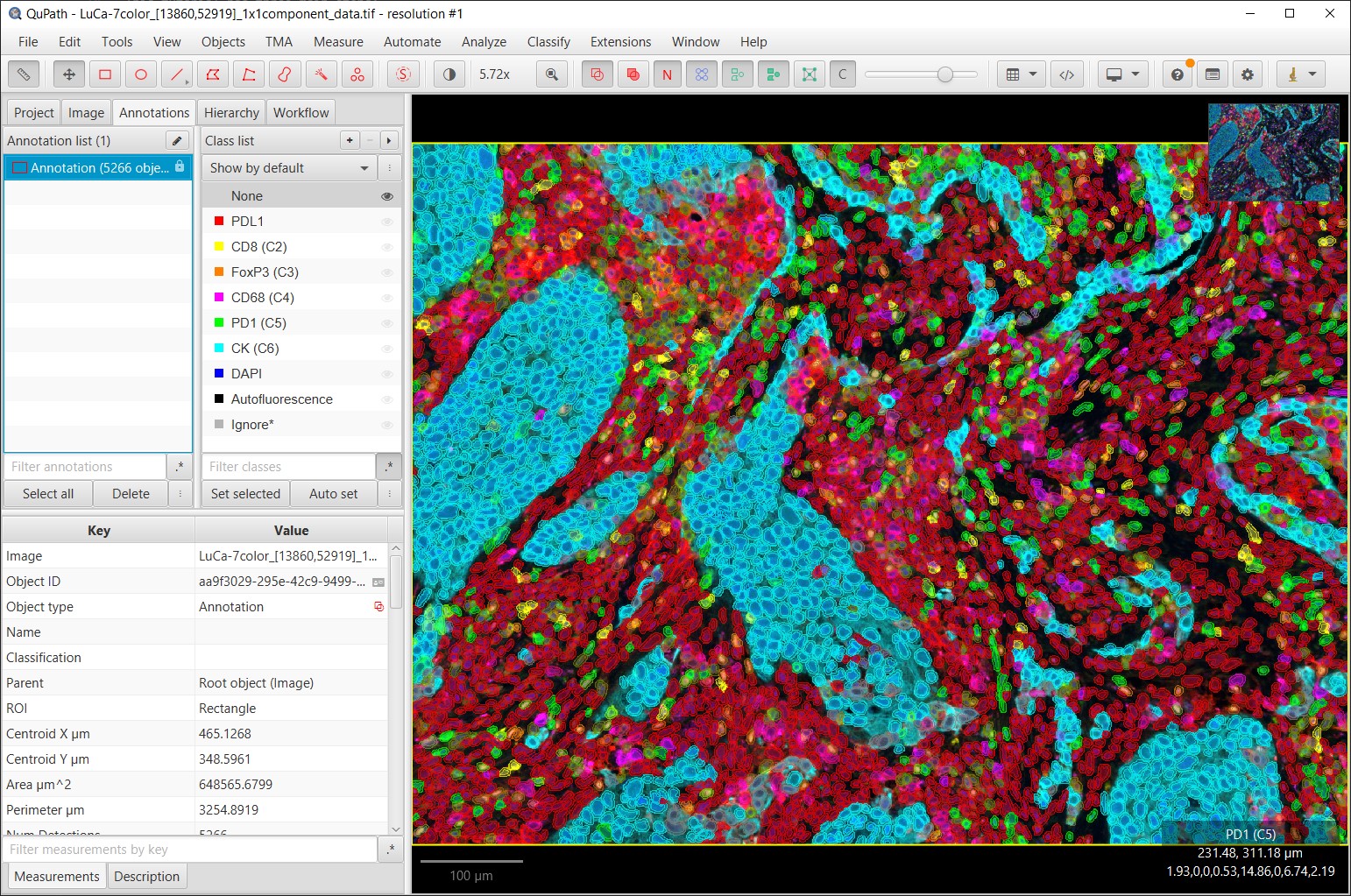Select the Points tool
Viewport: 1351px width, 896px height.
click(357, 74)
